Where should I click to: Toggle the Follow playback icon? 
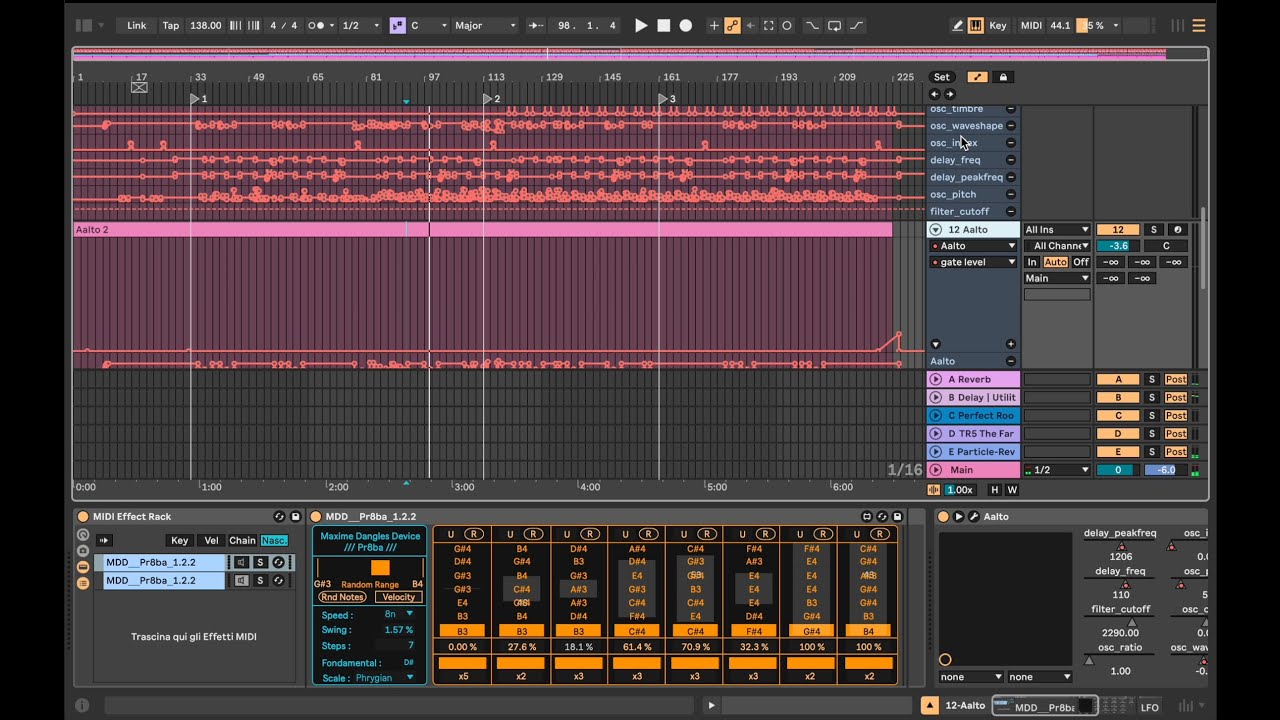click(x=537, y=25)
